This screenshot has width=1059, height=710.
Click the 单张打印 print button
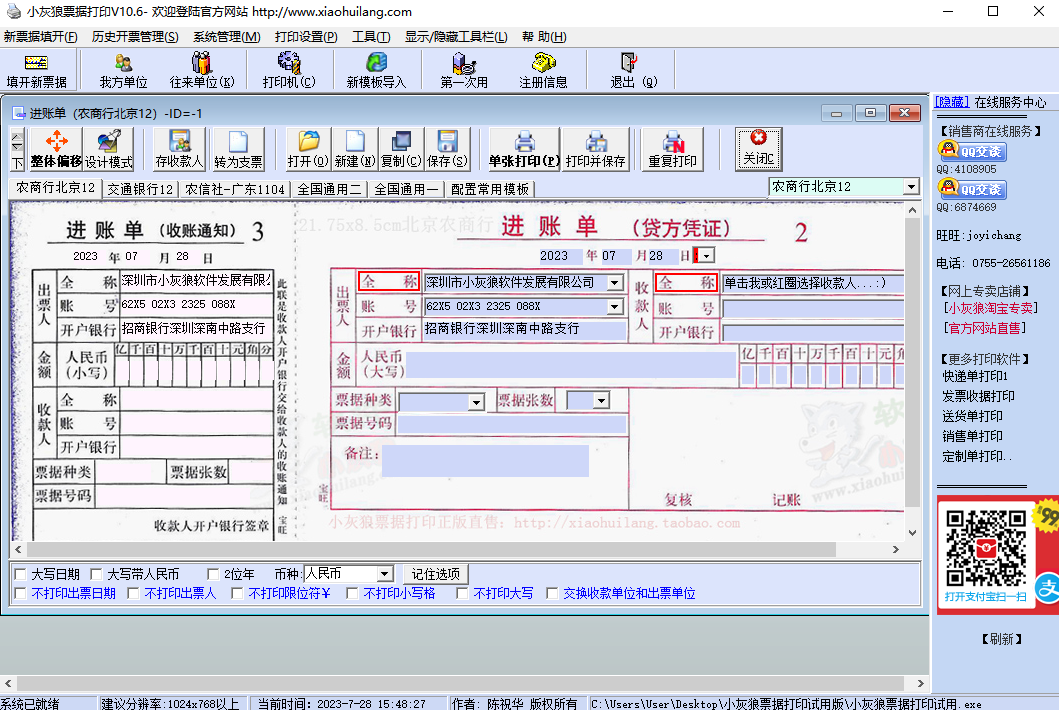[524, 149]
